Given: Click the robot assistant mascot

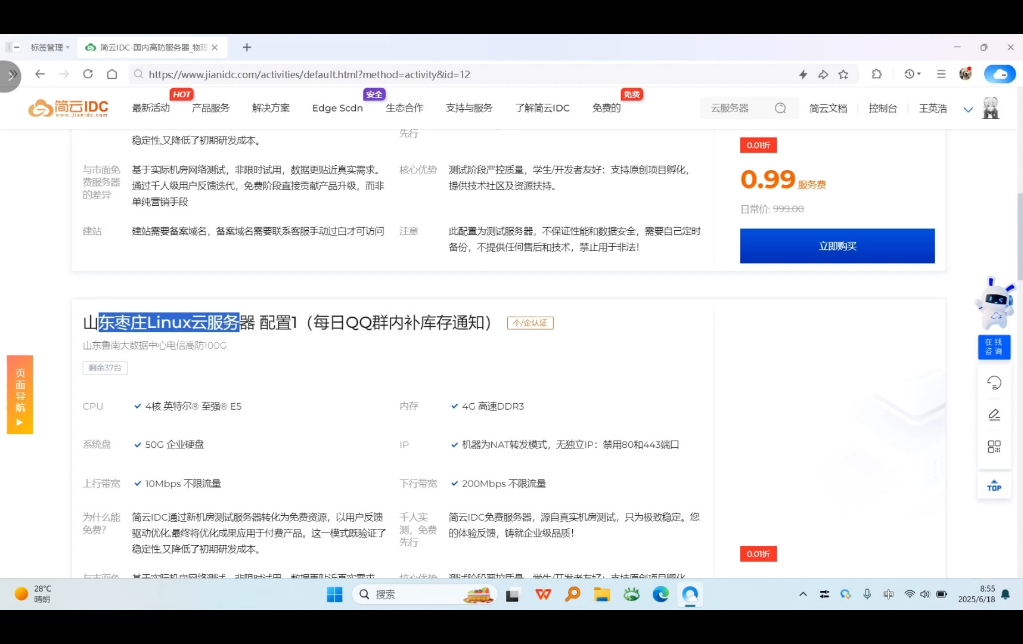Looking at the screenshot, I should point(994,303).
